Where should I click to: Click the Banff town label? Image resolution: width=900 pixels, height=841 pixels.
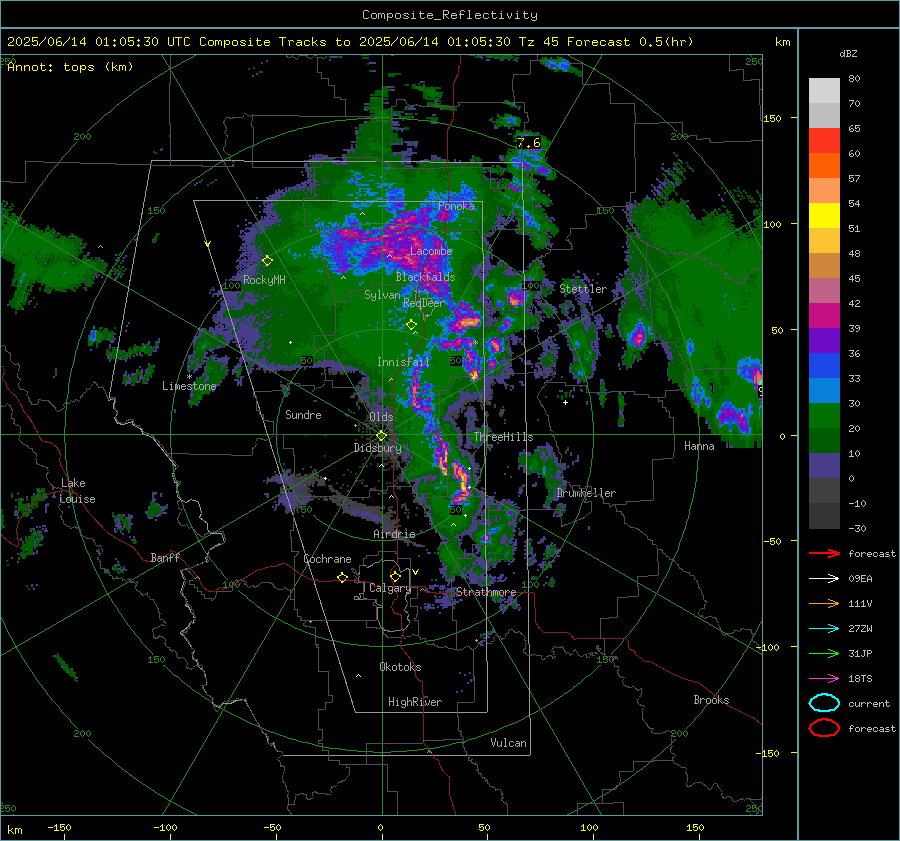point(165,558)
